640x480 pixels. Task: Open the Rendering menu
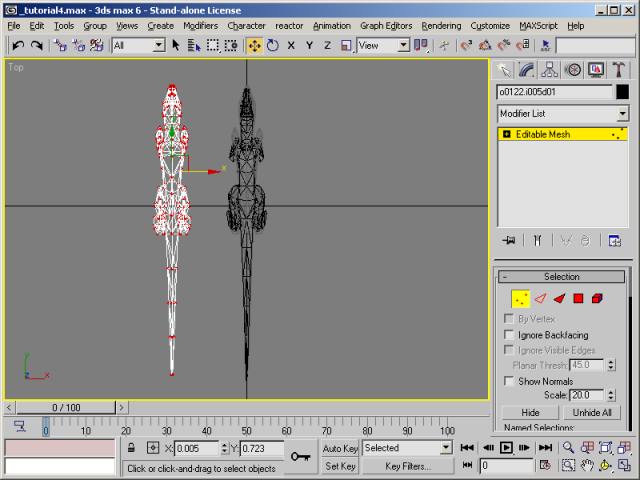[441, 25]
